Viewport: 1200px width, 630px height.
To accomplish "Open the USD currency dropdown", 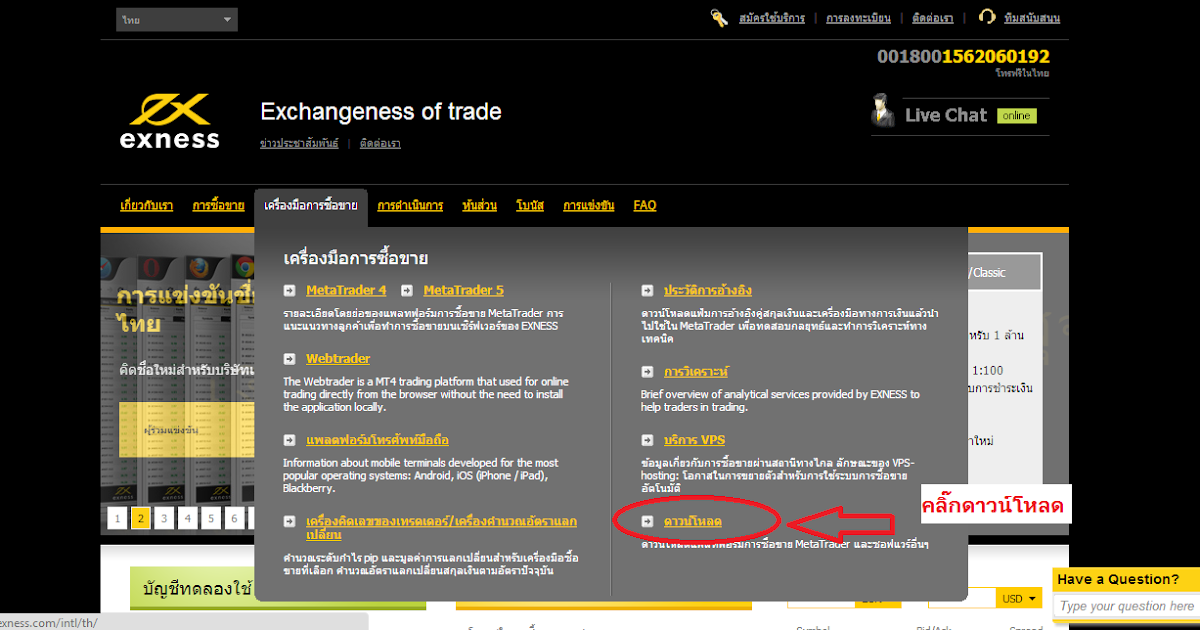I will pos(1020,599).
